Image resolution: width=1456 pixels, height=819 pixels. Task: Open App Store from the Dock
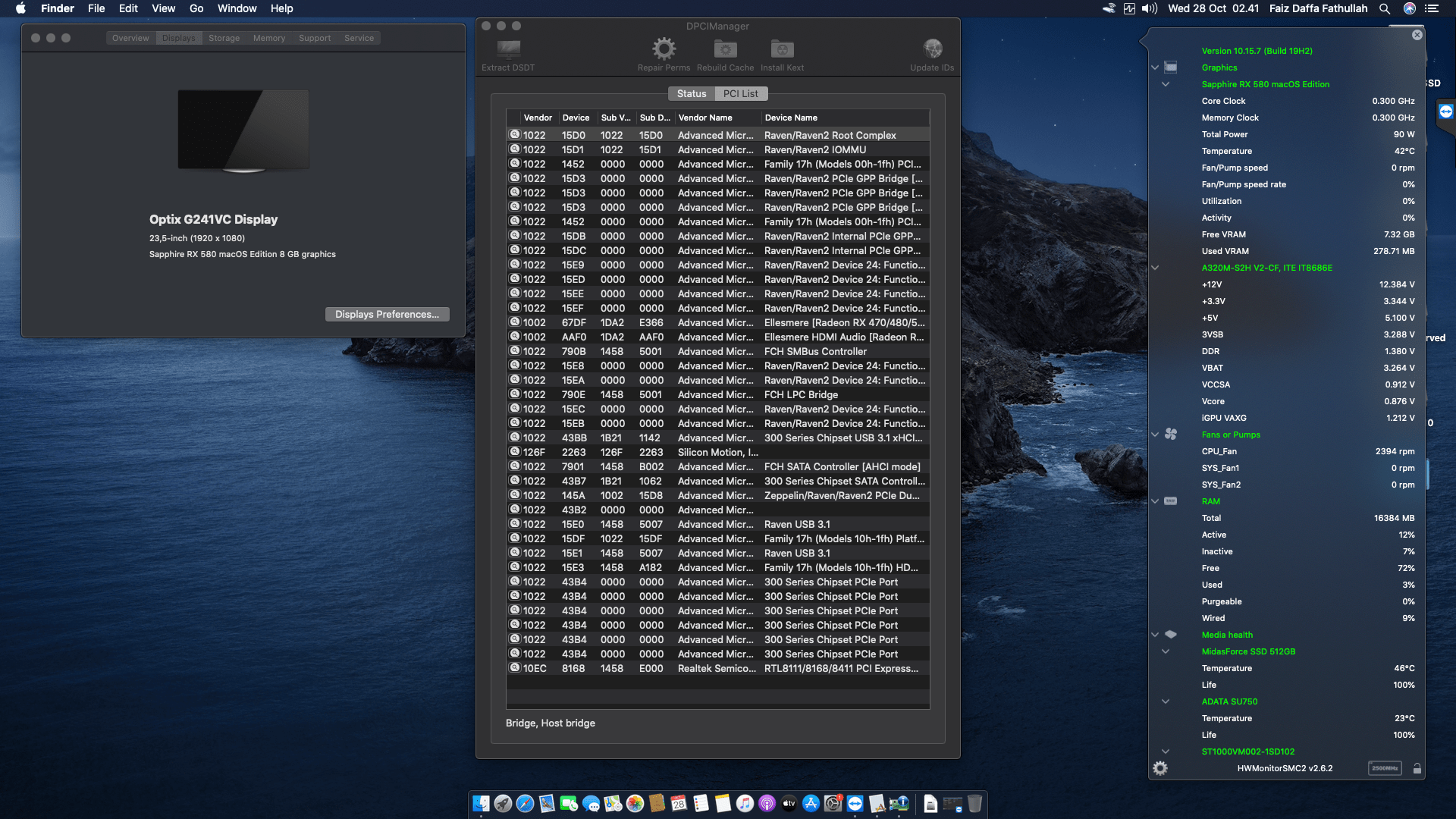(811, 804)
